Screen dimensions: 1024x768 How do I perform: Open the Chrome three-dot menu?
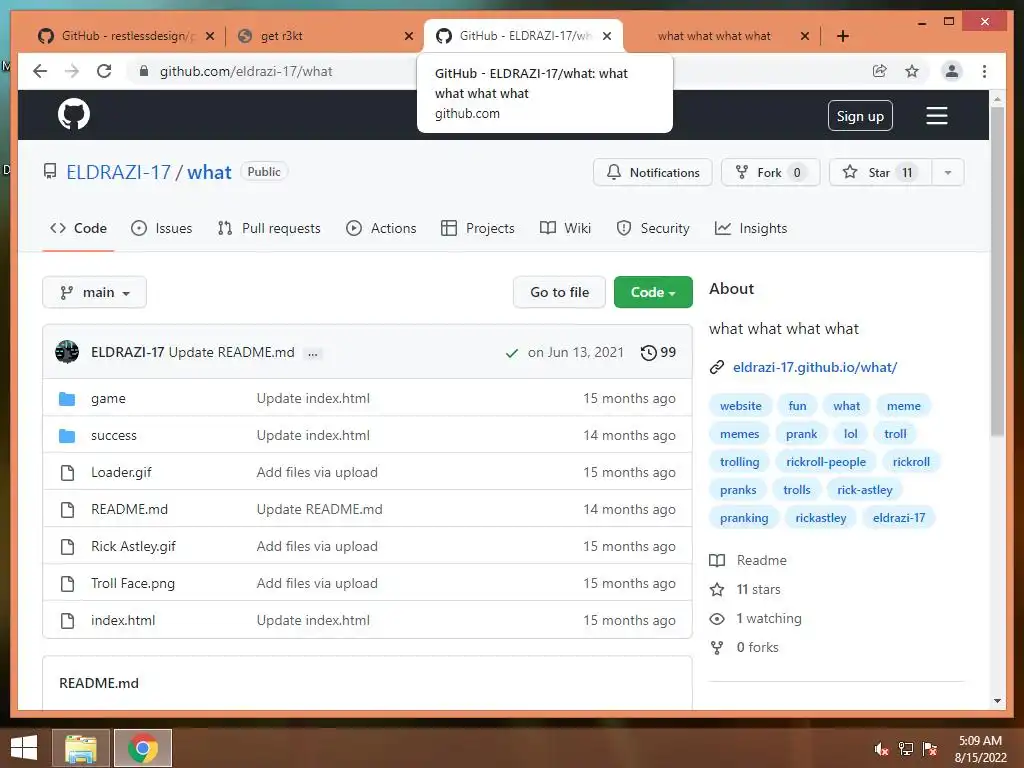point(984,71)
